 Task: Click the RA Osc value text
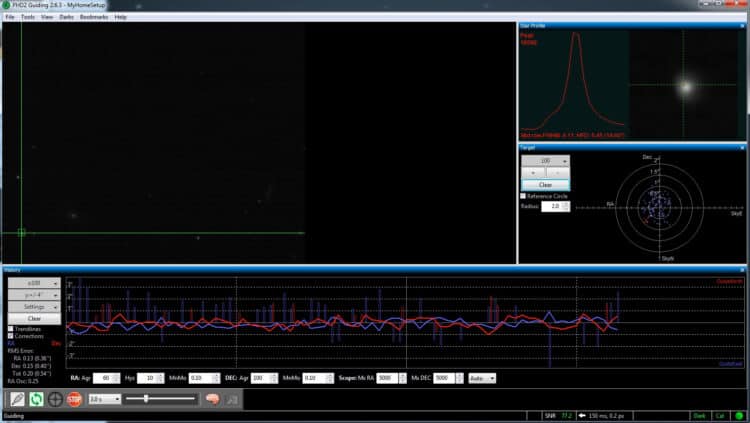point(22,381)
